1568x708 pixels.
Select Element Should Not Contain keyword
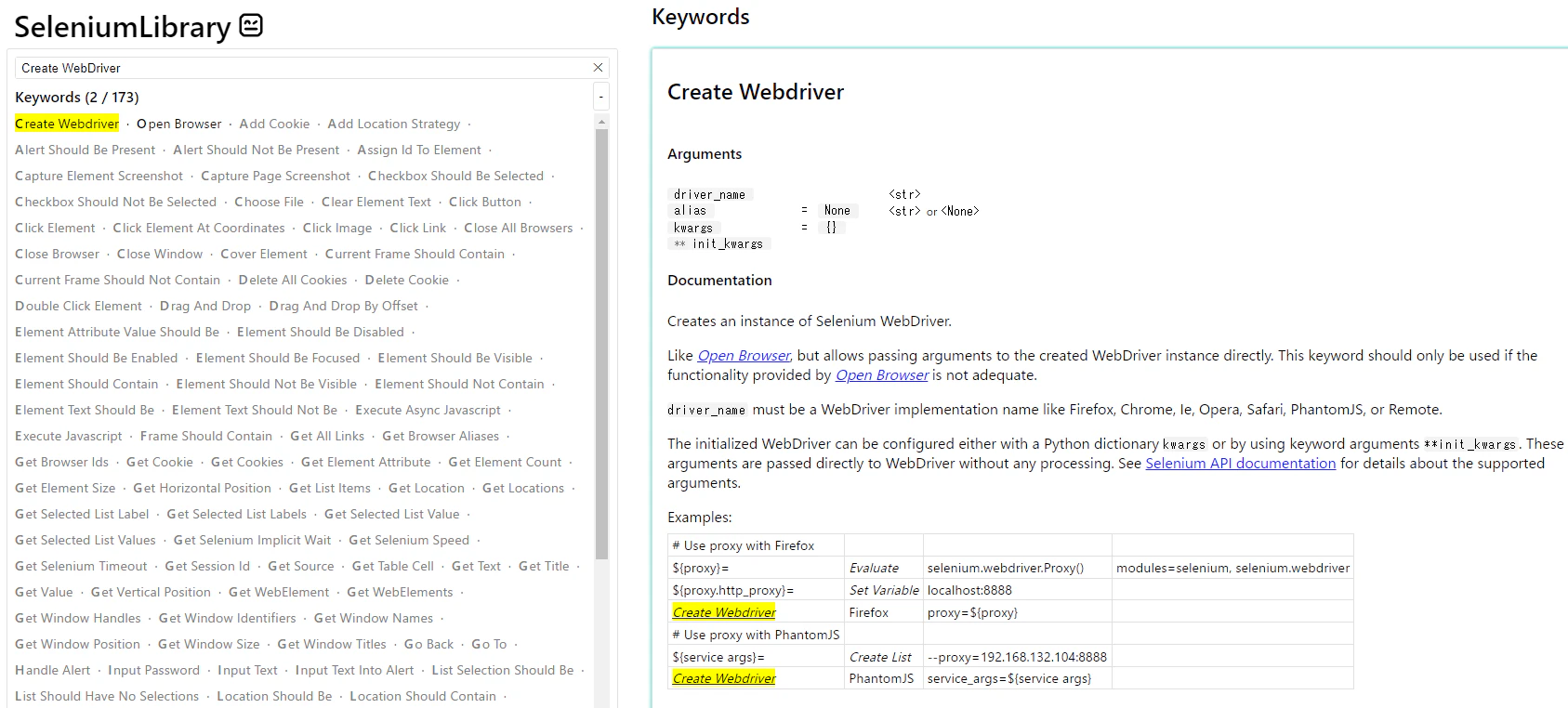click(x=459, y=384)
